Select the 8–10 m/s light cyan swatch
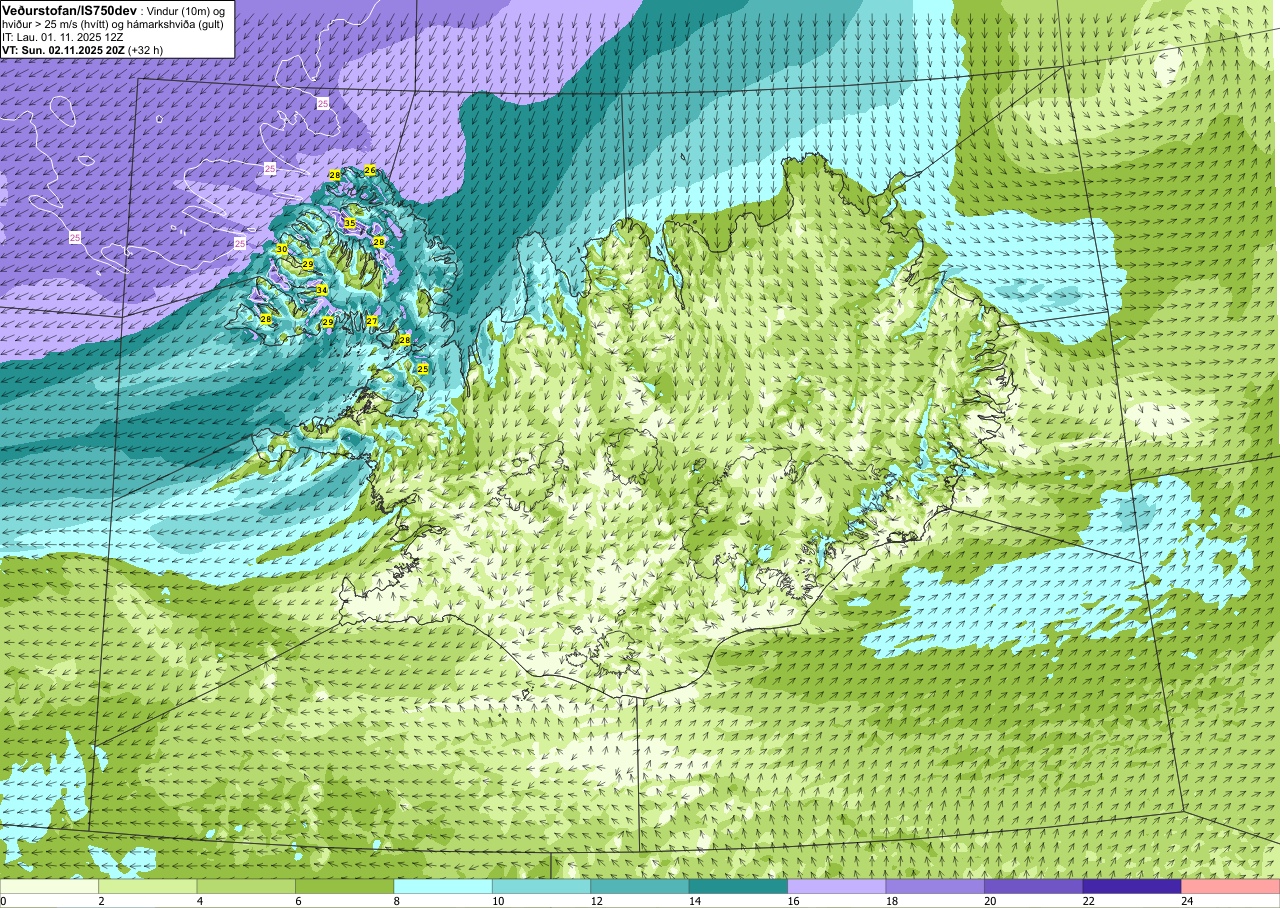The width and height of the screenshot is (1280, 908). click(443, 886)
